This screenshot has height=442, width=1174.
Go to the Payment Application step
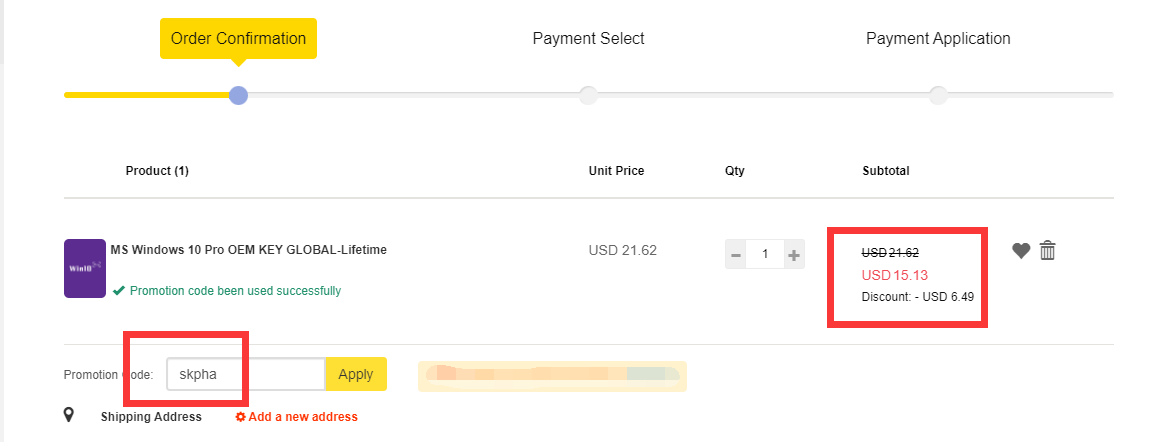pyautogui.click(x=938, y=38)
